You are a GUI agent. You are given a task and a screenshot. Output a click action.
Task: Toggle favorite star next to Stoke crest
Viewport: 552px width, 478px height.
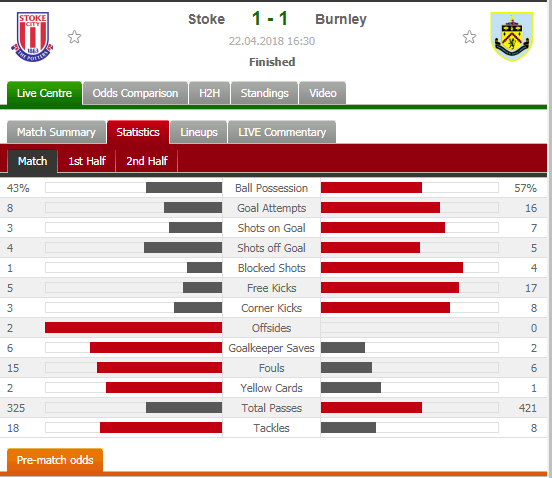point(74,37)
